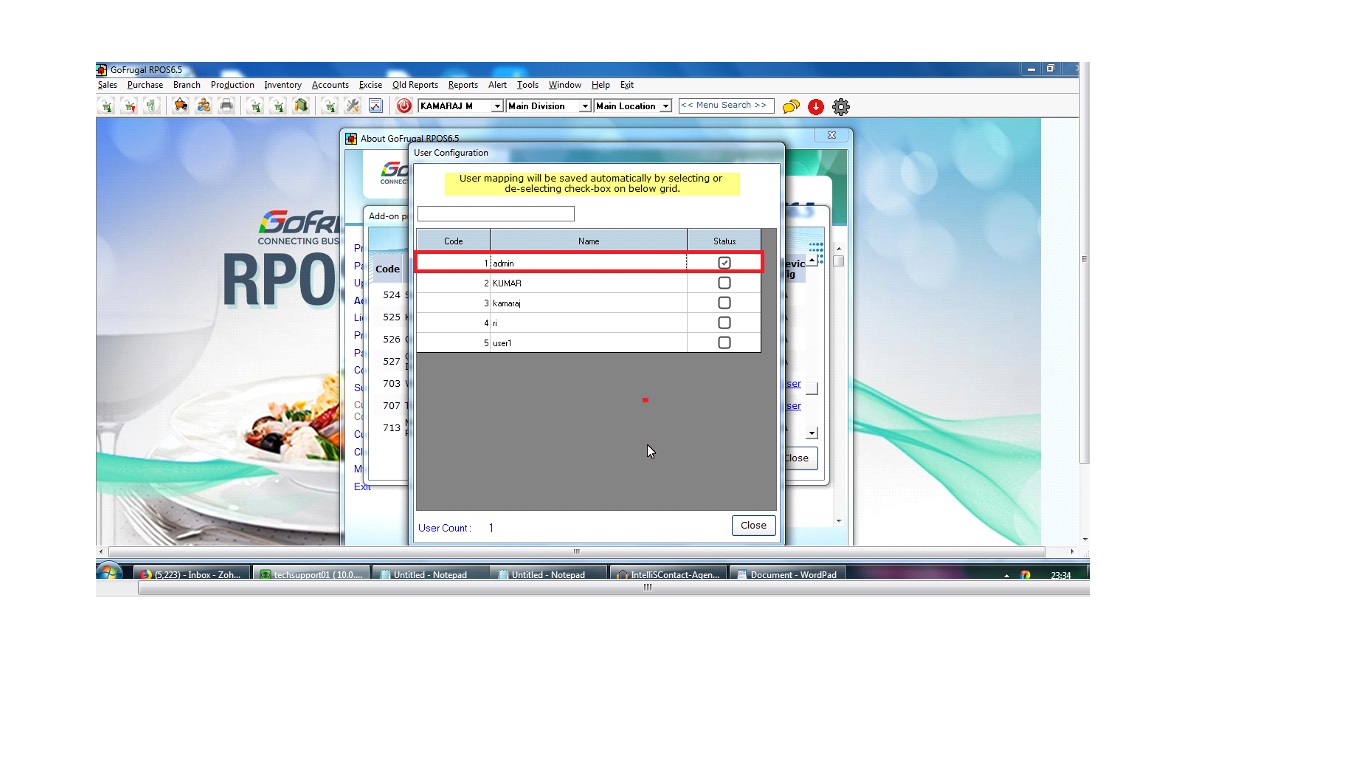Click scroll-up arrow in About window add-on list
The height and width of the screenshot is (768, 1360).
[812, 261]
